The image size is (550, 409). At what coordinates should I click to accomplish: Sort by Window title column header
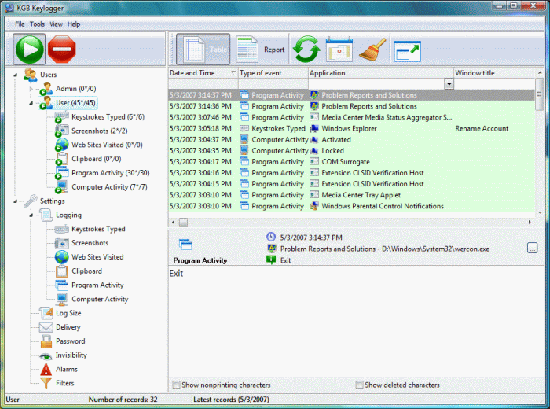pos(494,73)
